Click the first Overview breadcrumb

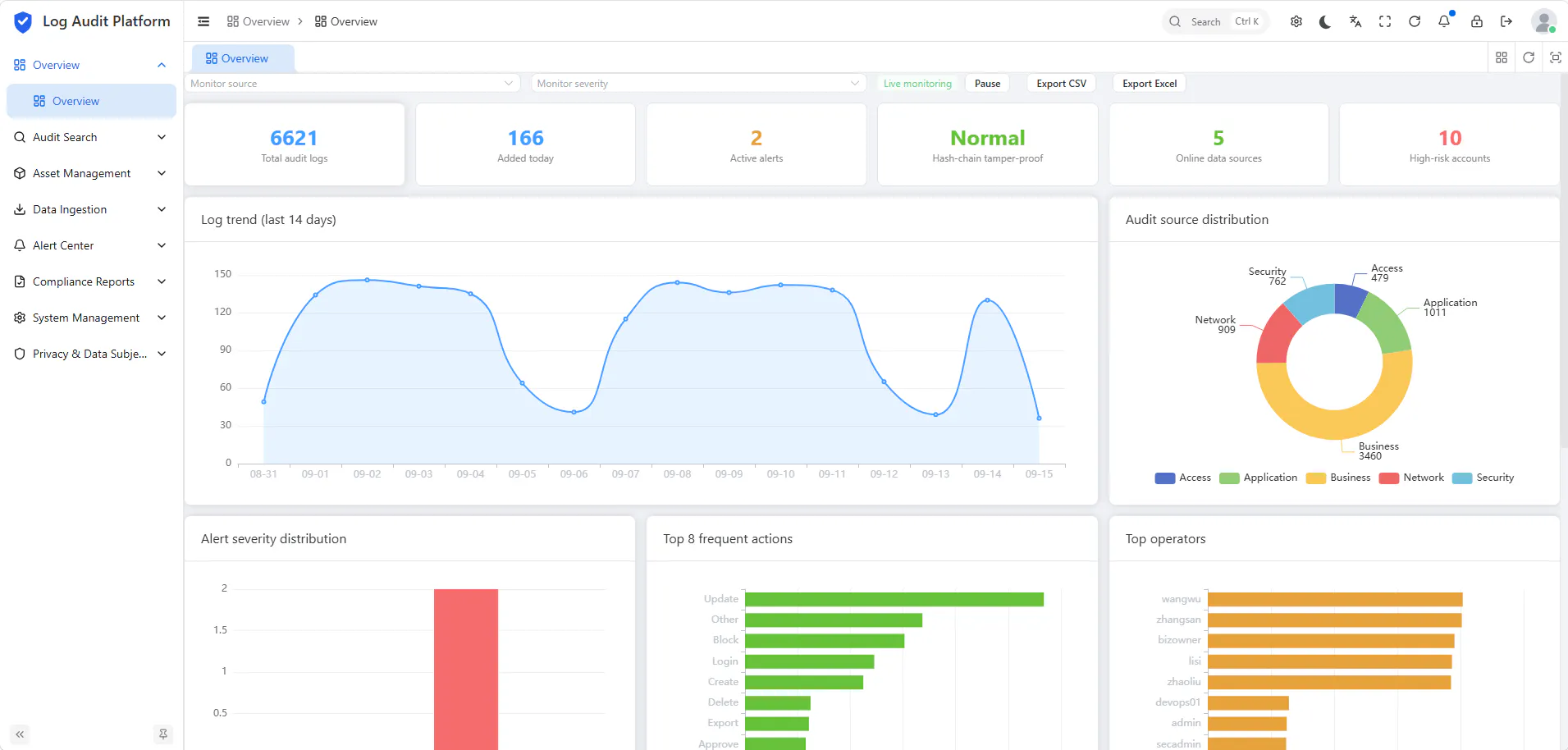[258, 21]
